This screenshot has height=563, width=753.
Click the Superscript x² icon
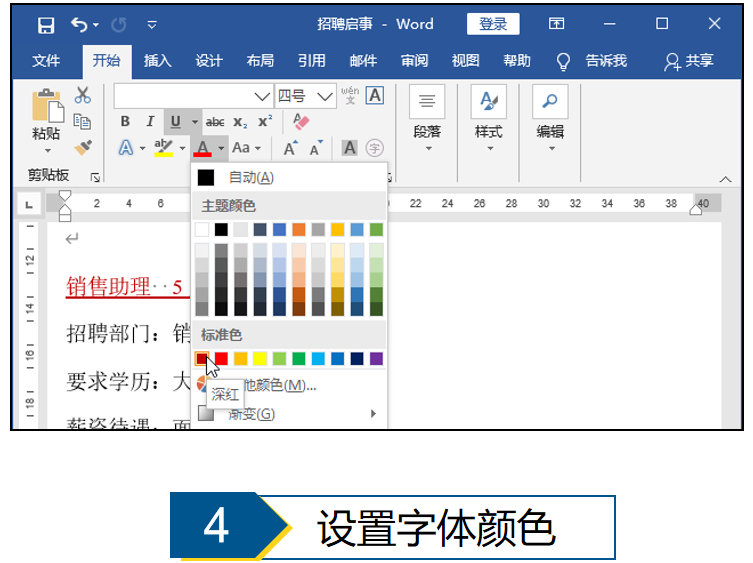pos(265,122)
